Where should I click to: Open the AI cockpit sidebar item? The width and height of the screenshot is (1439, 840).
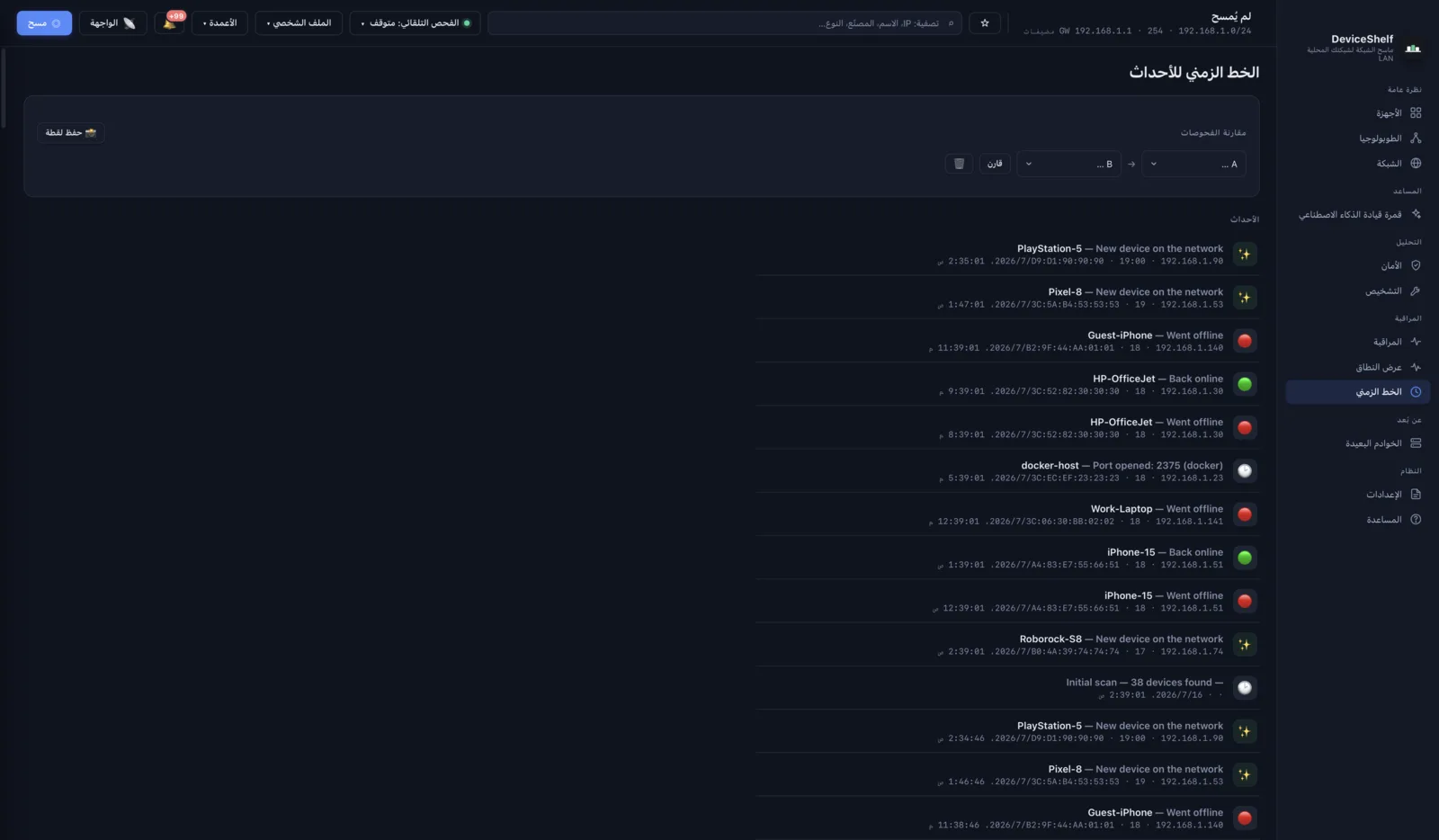coord(1358,214)
